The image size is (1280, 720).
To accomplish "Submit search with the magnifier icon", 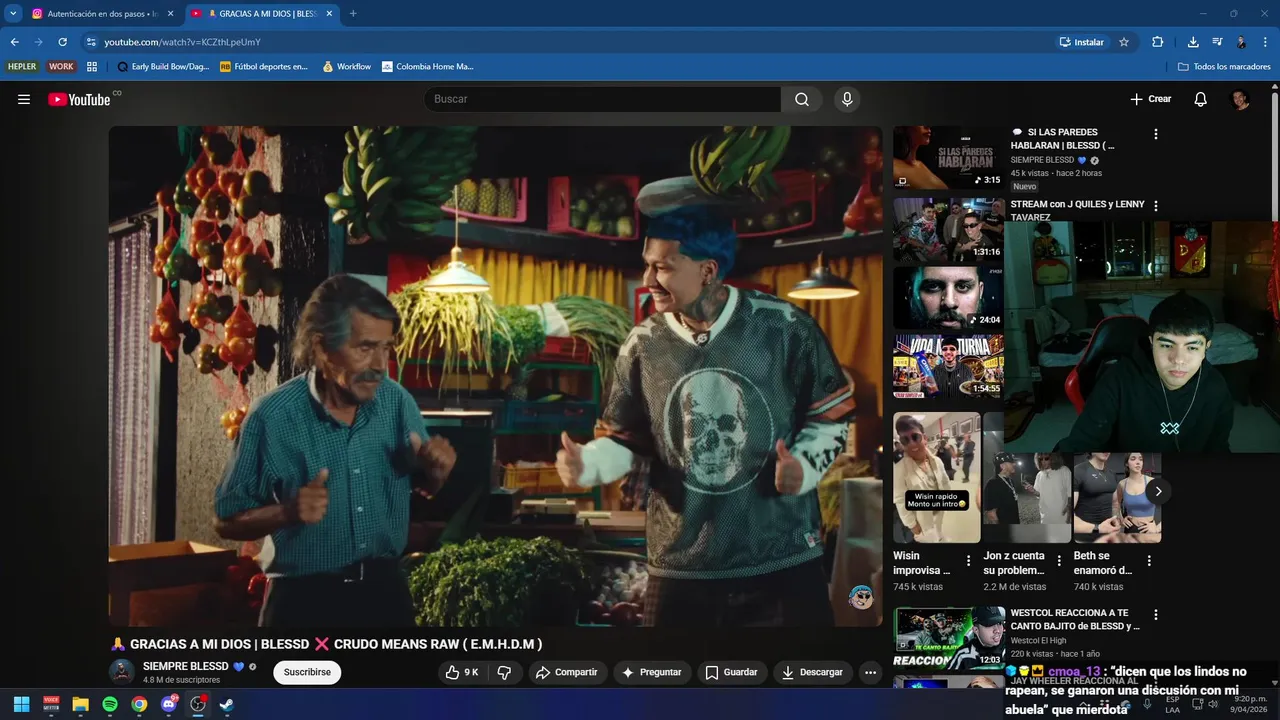I will click(802, 99).
